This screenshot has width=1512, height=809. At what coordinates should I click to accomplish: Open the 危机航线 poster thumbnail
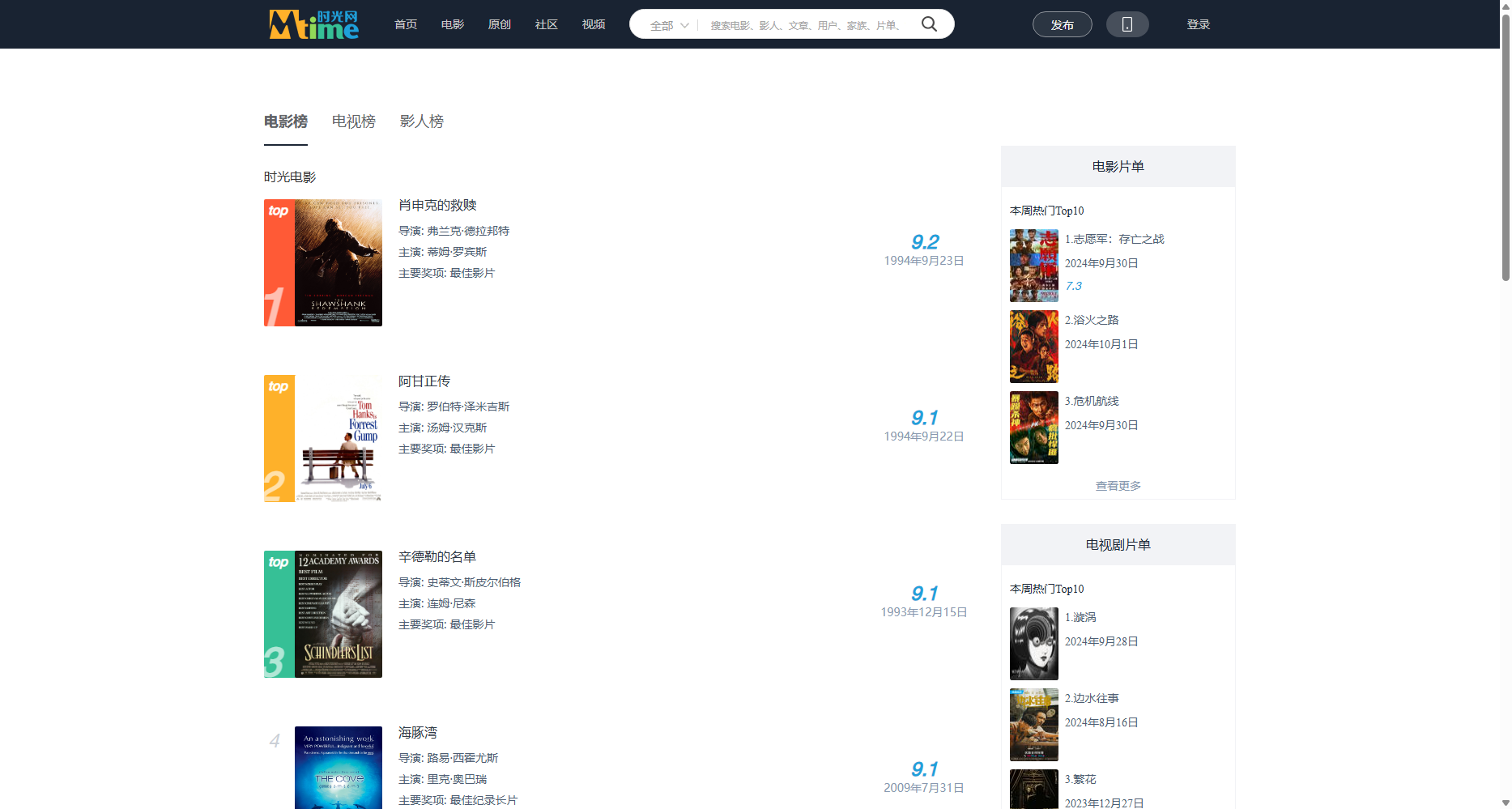[x=1034, y=428]
